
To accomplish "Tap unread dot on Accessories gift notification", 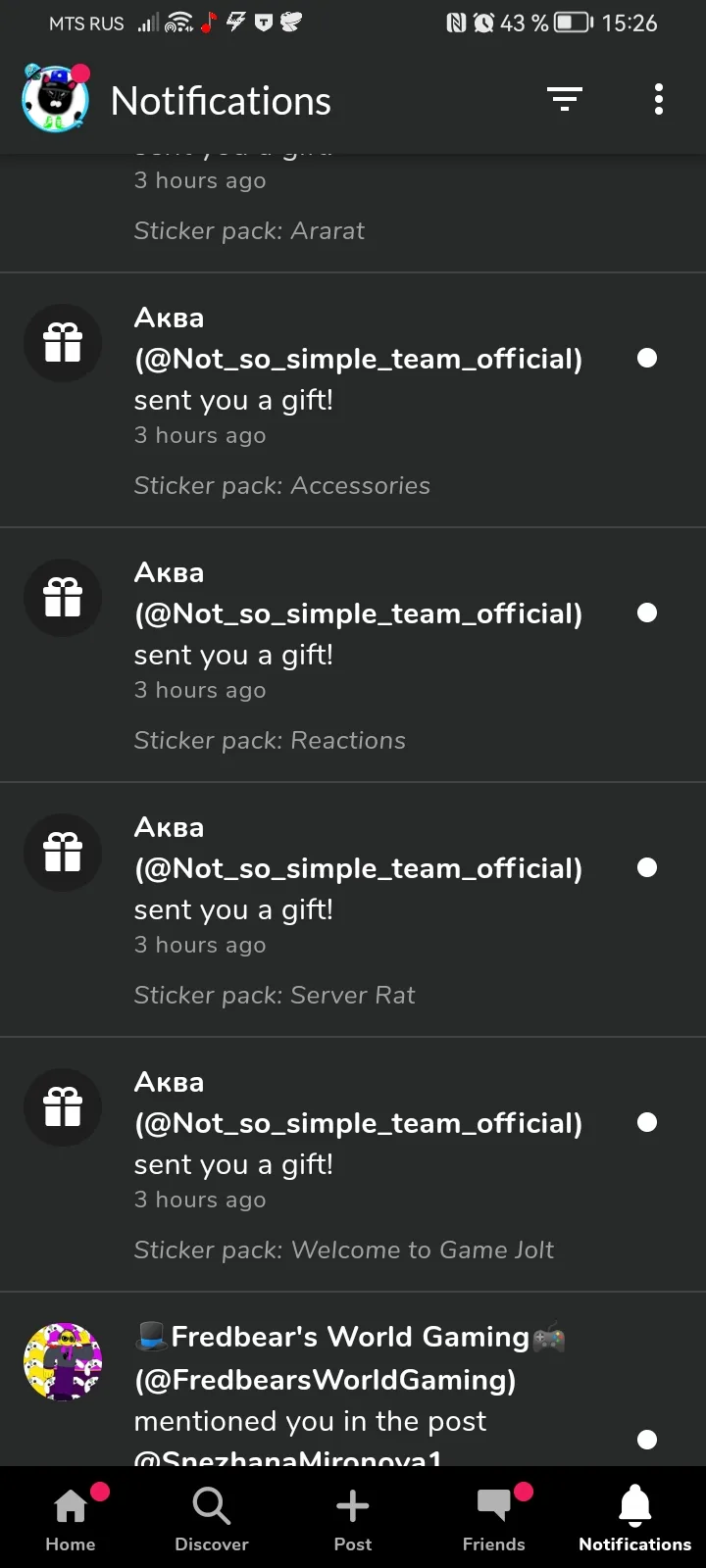I will pyautogui.click(x=647, y=358).
